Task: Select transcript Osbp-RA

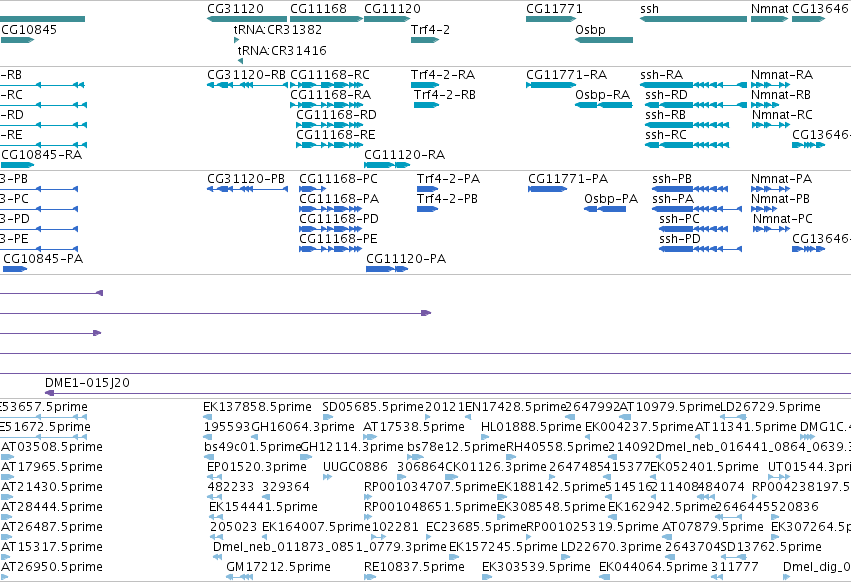Action: [602, 95]
